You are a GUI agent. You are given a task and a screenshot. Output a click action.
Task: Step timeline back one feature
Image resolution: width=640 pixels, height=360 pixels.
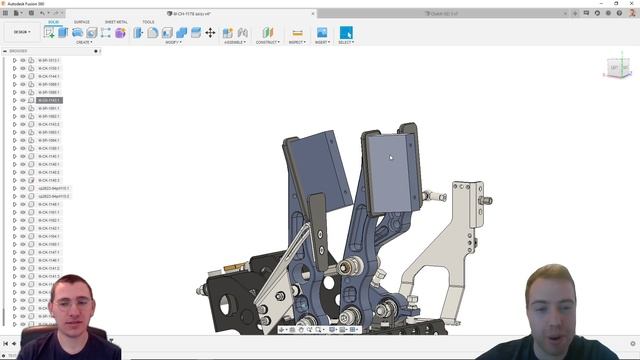click(x=14, y=344)
